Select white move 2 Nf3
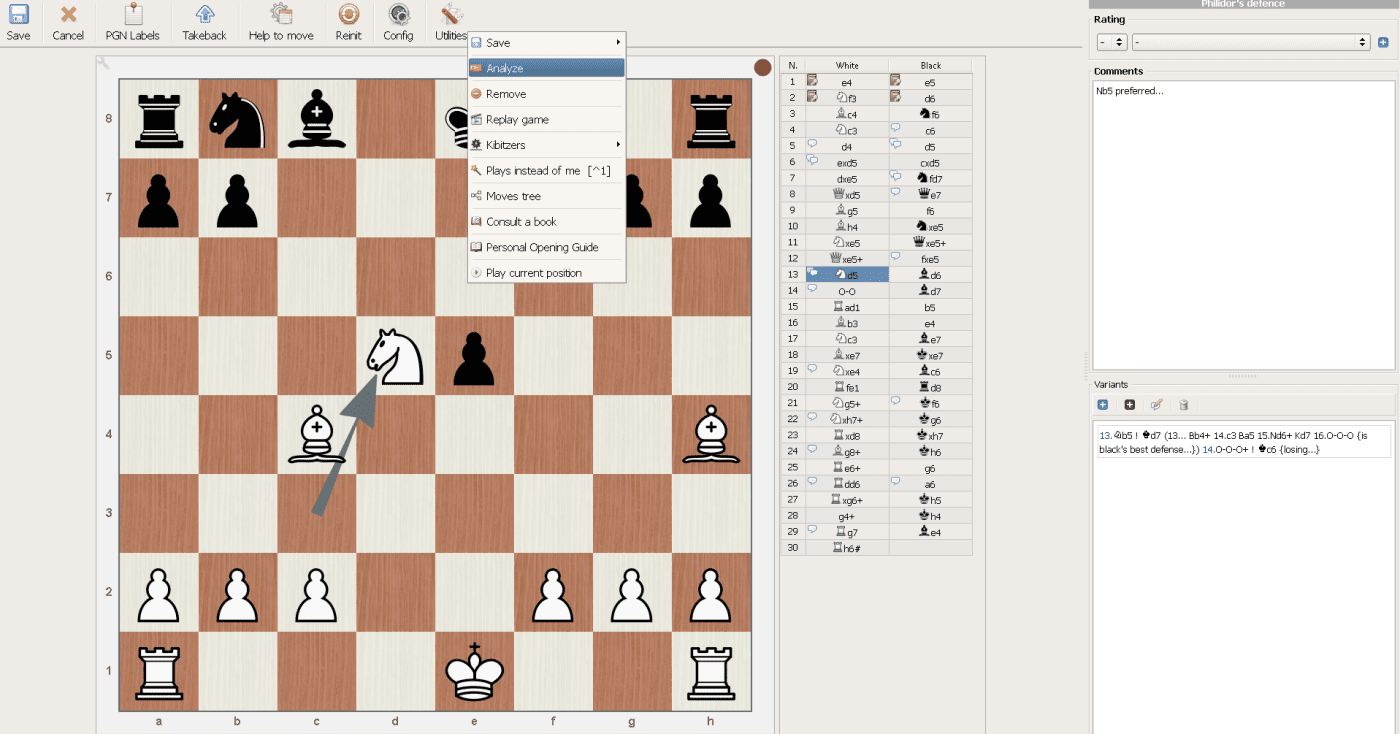The height and width of the screenshot is (734, 1400). [x=846, y=98]
